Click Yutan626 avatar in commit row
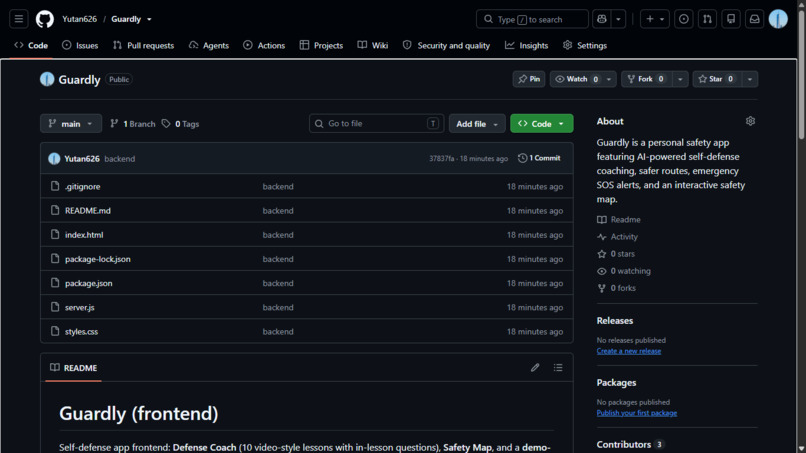The image size is (806, 453). 54,158
